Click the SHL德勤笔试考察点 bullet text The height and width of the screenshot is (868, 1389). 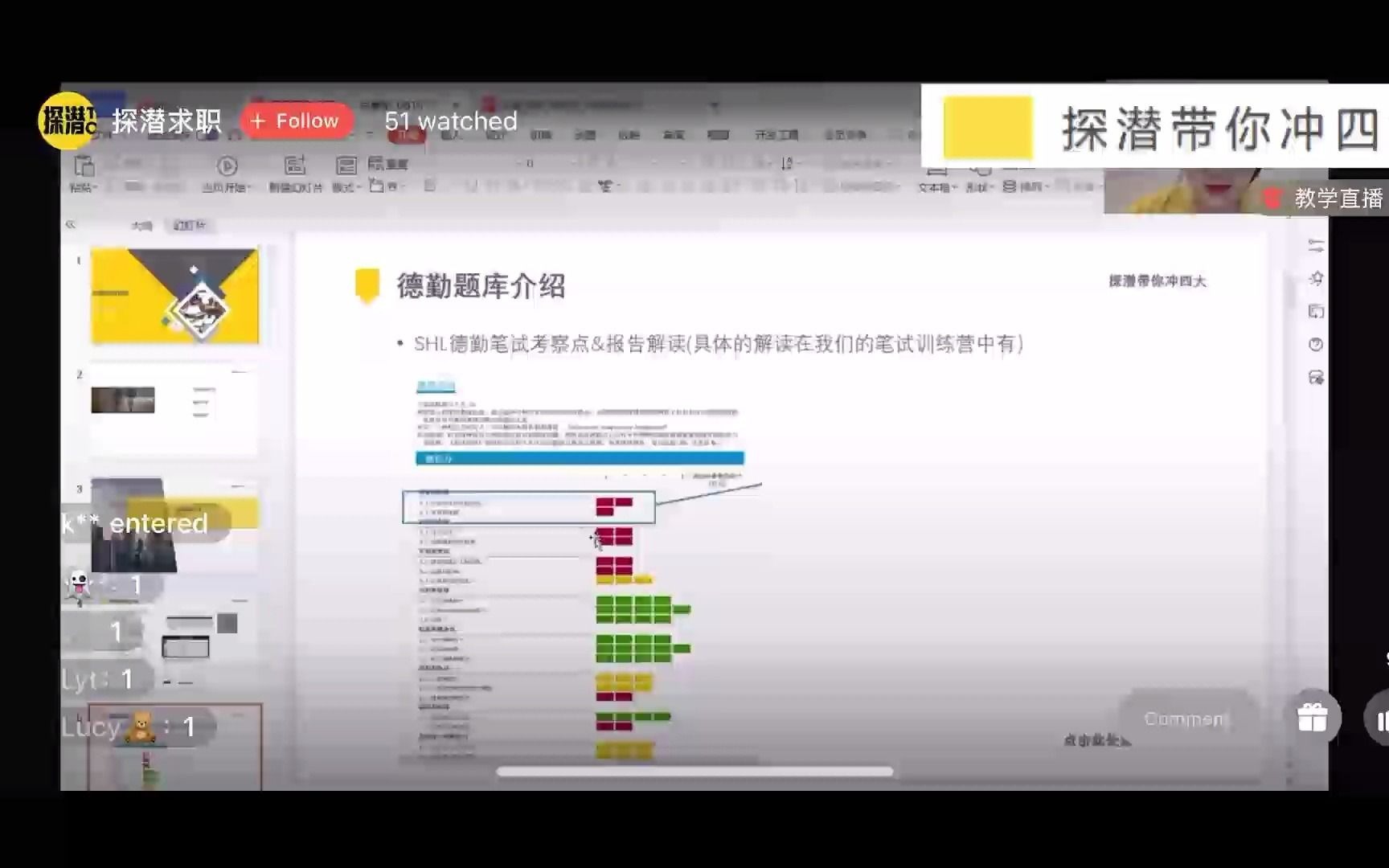pos(718,344)
